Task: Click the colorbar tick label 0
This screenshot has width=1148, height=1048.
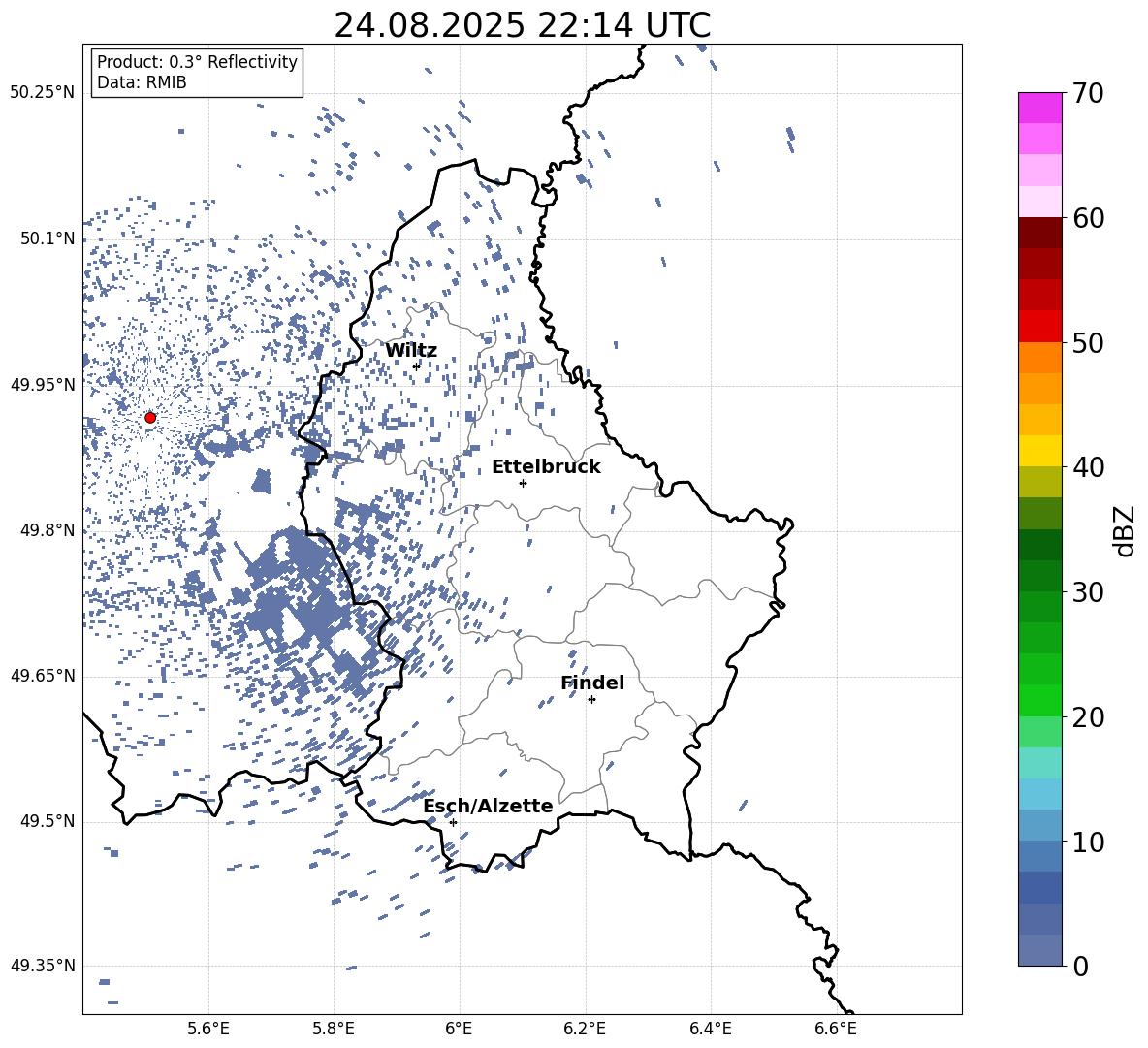Action: 1080,966
